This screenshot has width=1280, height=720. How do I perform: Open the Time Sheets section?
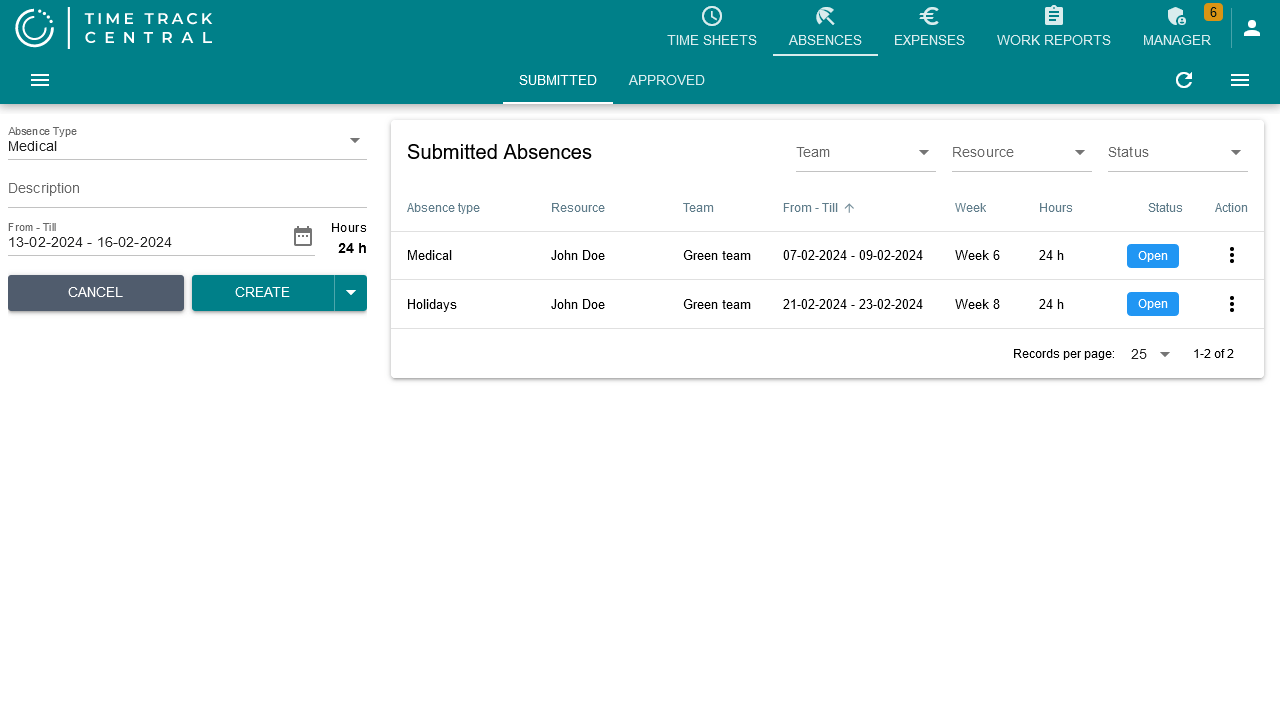pos(712,28)
